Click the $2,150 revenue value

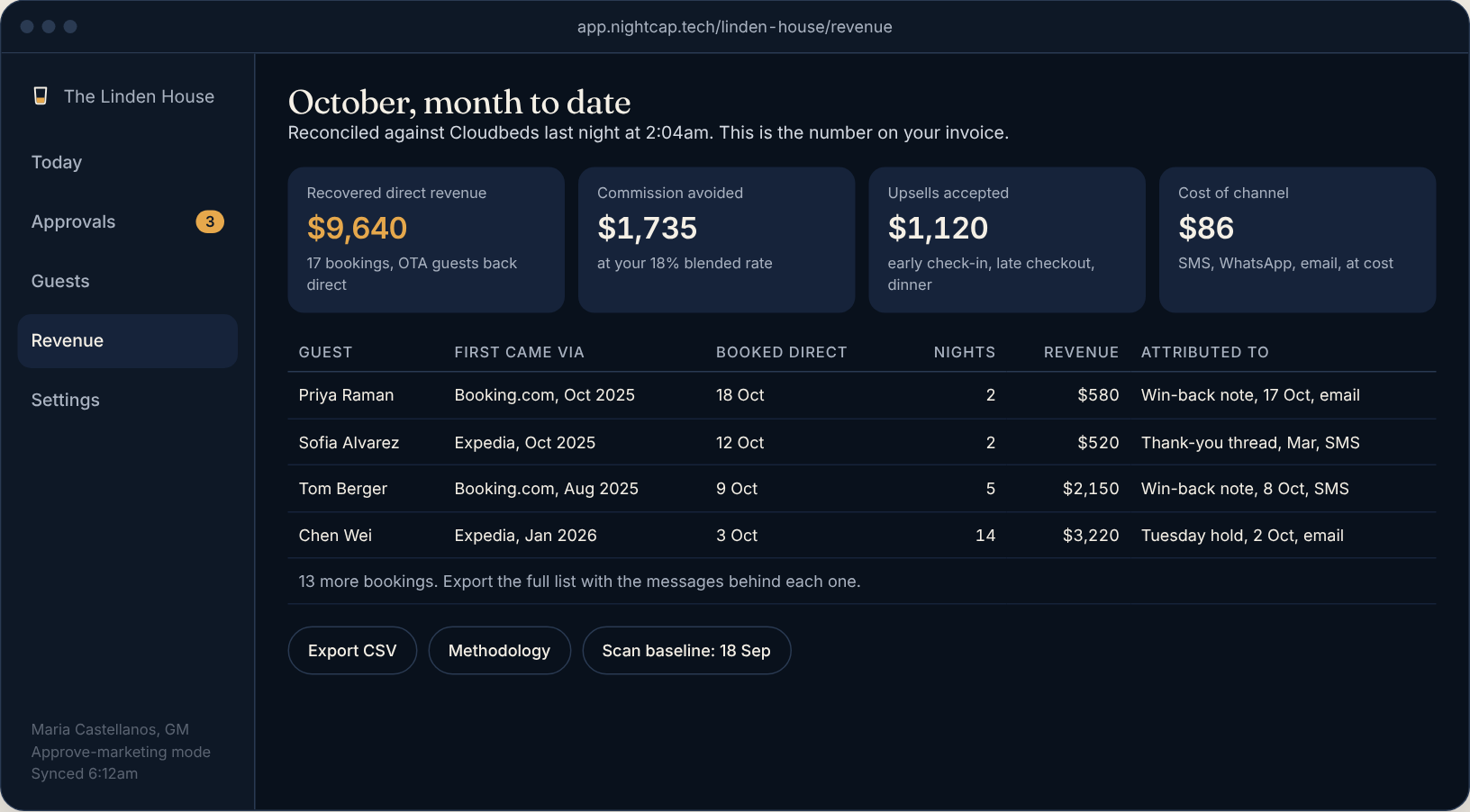tap(1091, 489)
